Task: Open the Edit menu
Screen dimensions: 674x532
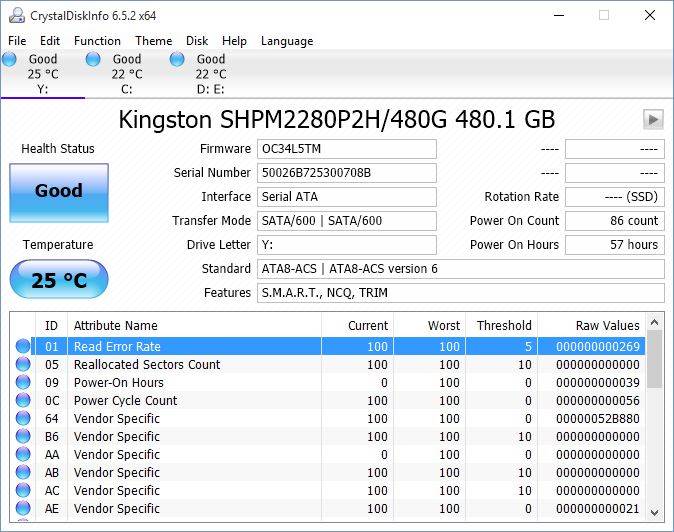Action: 50,41
